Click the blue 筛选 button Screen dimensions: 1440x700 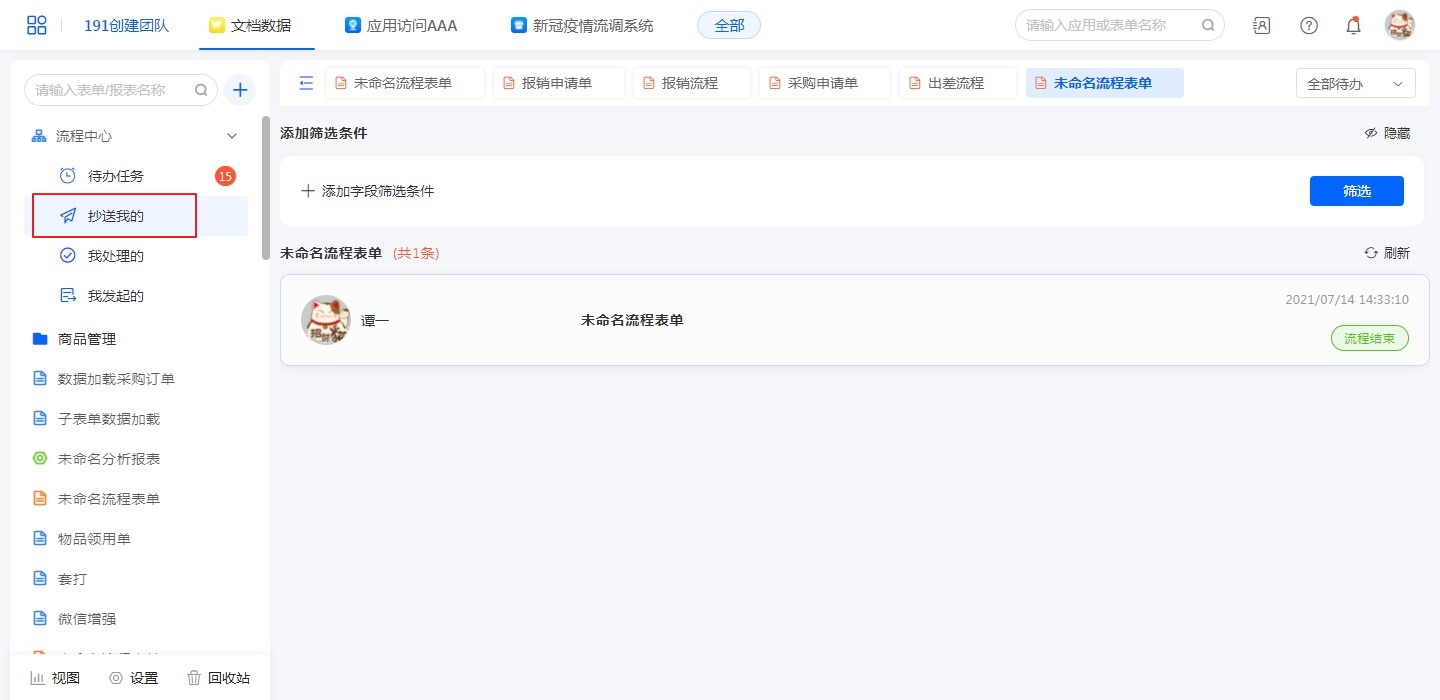pos(1356,191)
